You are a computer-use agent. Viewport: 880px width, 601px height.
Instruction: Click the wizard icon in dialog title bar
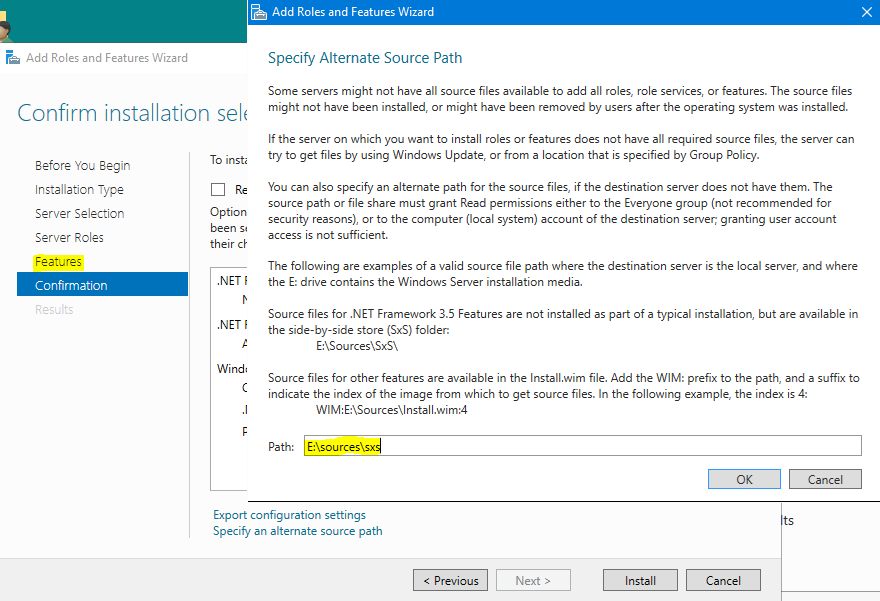[x=258, y=12]
